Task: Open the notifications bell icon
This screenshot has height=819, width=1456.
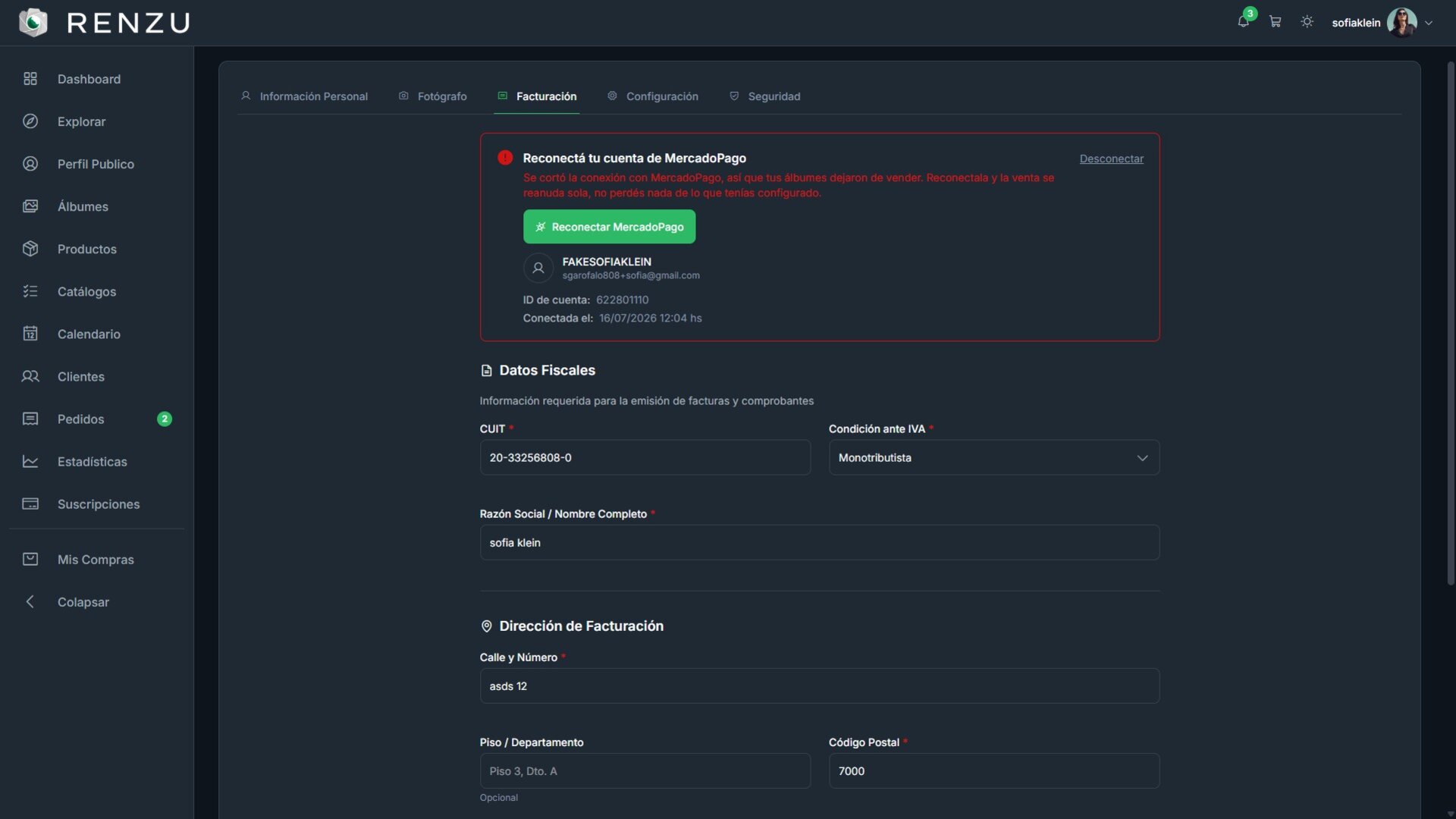Action: [1243, 22]
